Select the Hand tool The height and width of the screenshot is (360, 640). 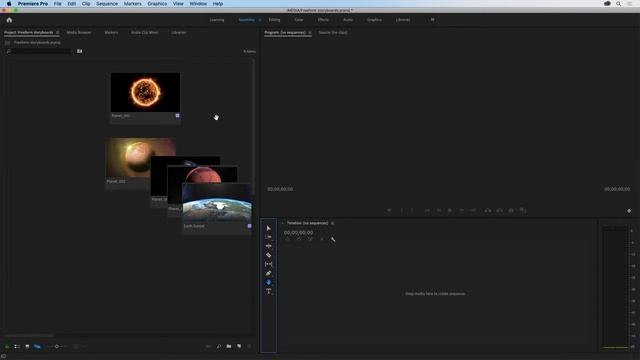click(268, 282)
